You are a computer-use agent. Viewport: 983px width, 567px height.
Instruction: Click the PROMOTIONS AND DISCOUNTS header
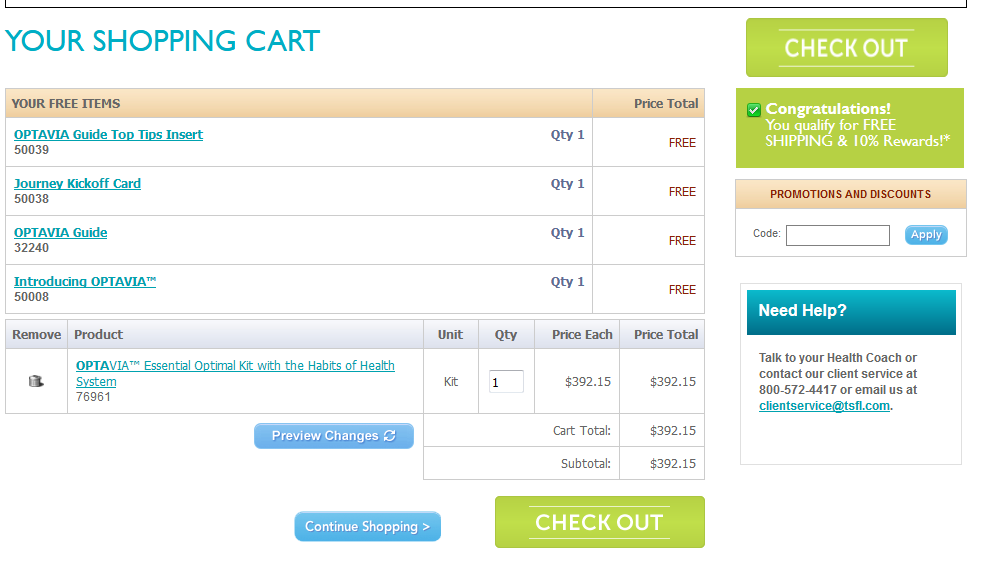pos(850,194)
